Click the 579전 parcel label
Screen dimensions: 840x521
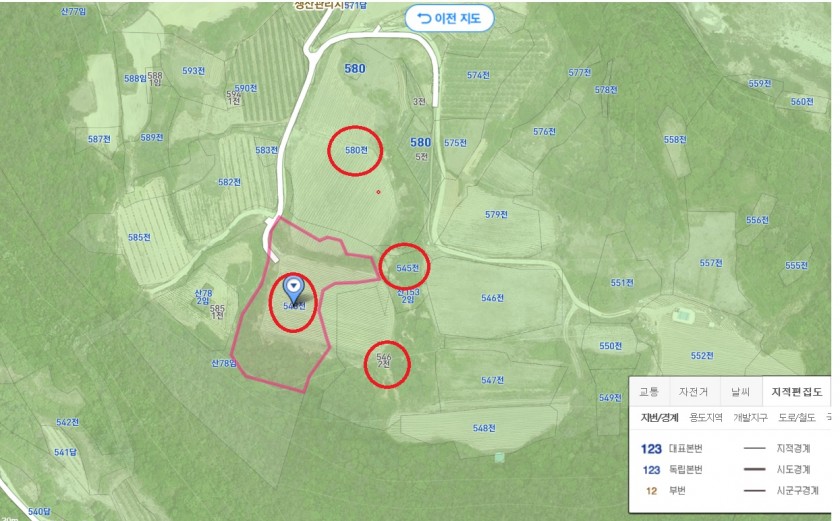pos(496,214)
